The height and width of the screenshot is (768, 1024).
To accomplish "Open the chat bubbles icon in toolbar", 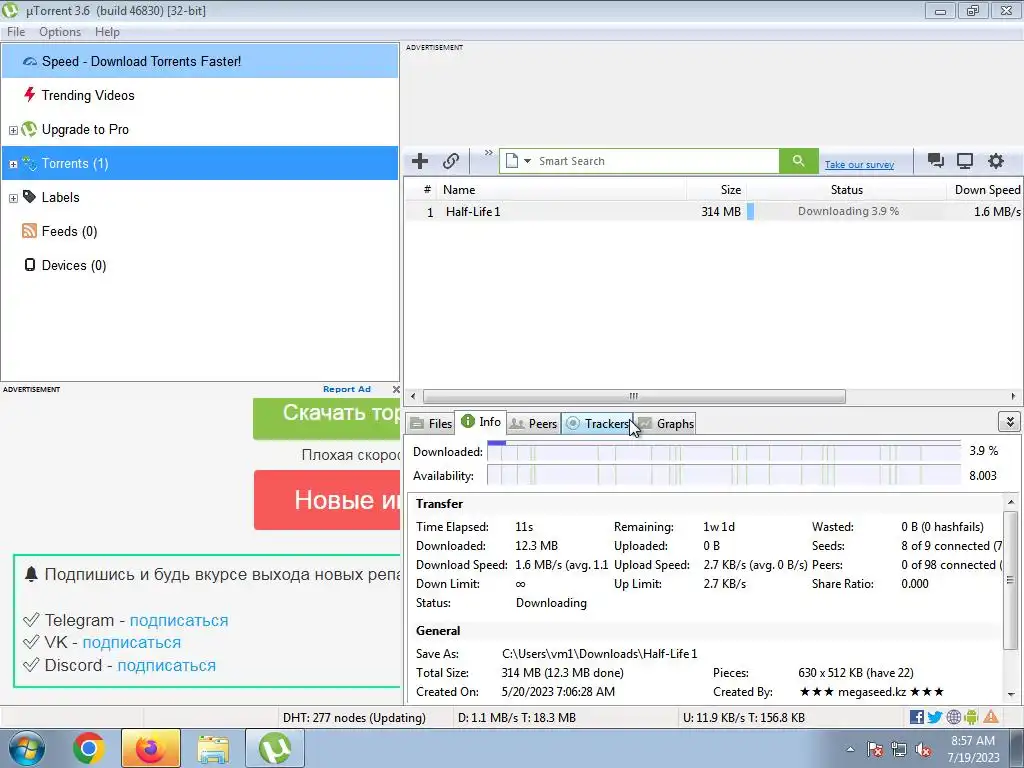I will coord(936,161).
